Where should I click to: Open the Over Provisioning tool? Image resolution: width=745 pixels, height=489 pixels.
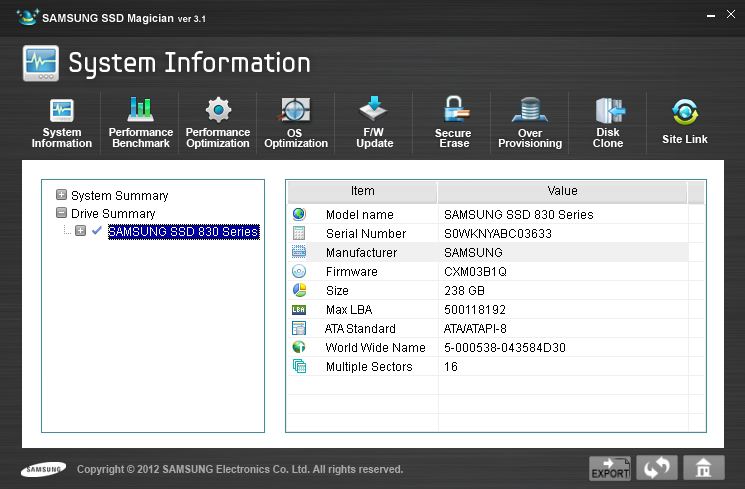pyautogui.click(x=530, y=122)
